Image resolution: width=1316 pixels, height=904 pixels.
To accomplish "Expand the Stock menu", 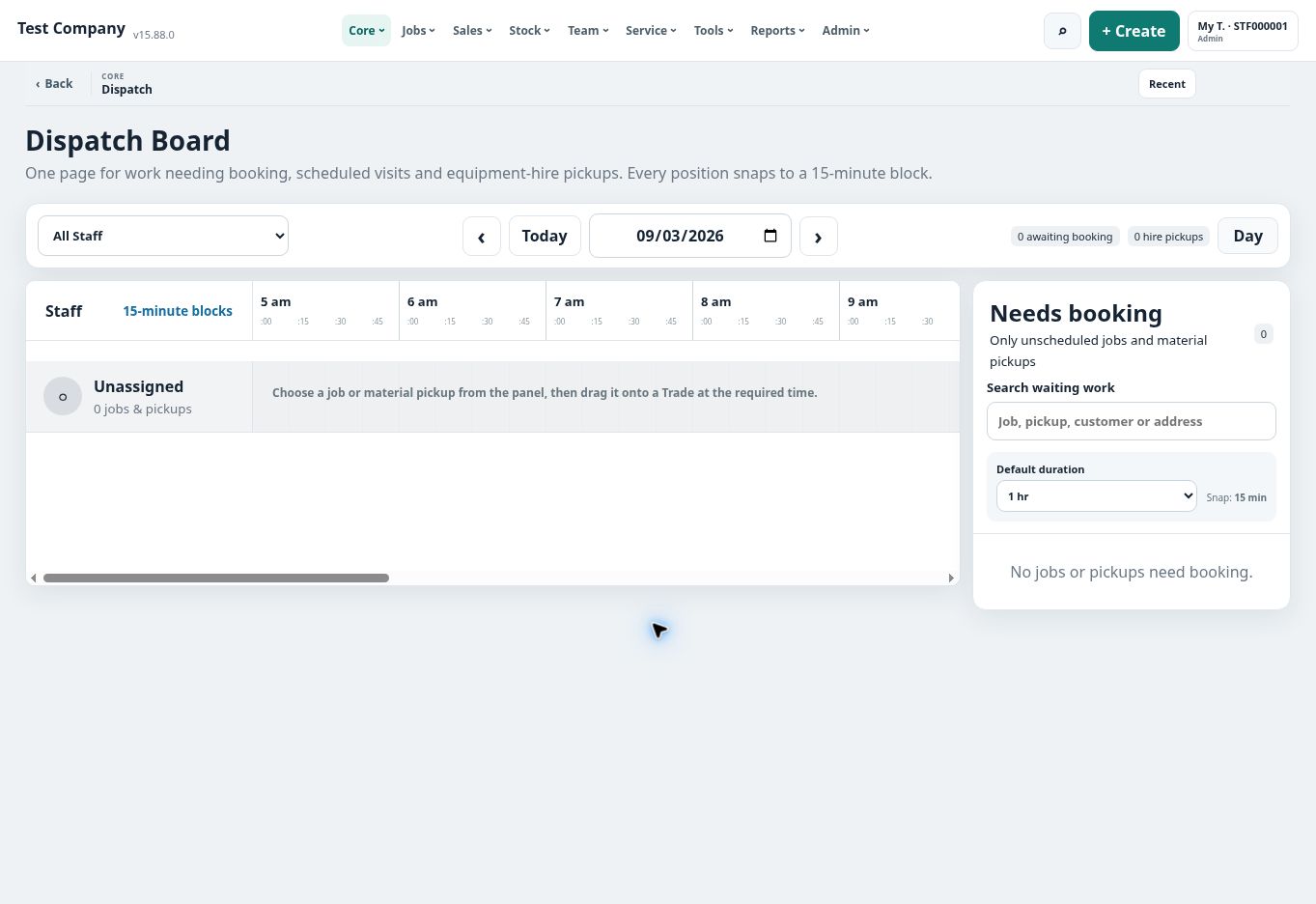I will click(x=529, y=31).
